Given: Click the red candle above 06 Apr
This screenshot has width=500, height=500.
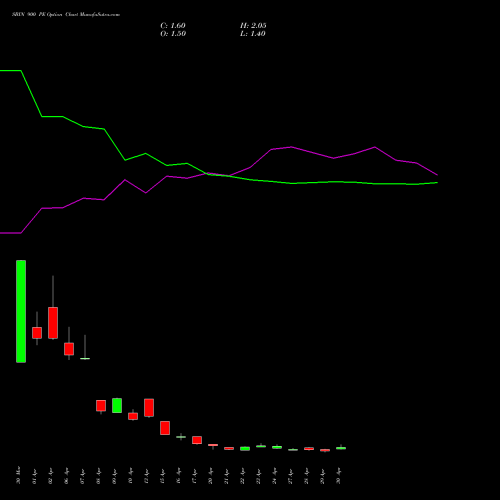Looking at the screenshot, I should pos(69,349).
